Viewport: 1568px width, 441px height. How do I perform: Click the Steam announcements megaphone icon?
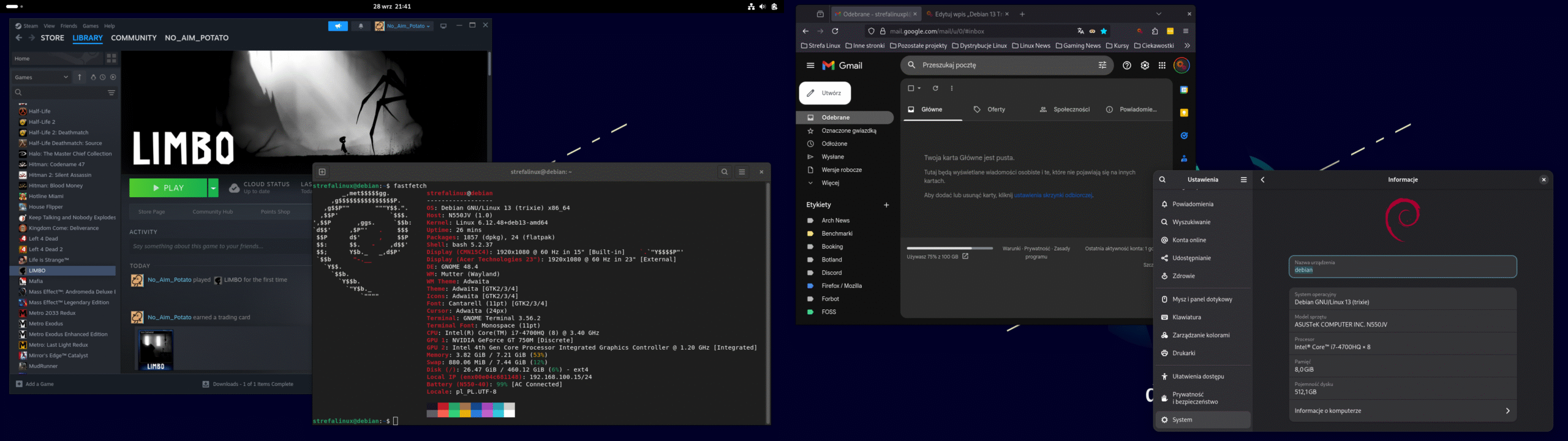[337, 26]
